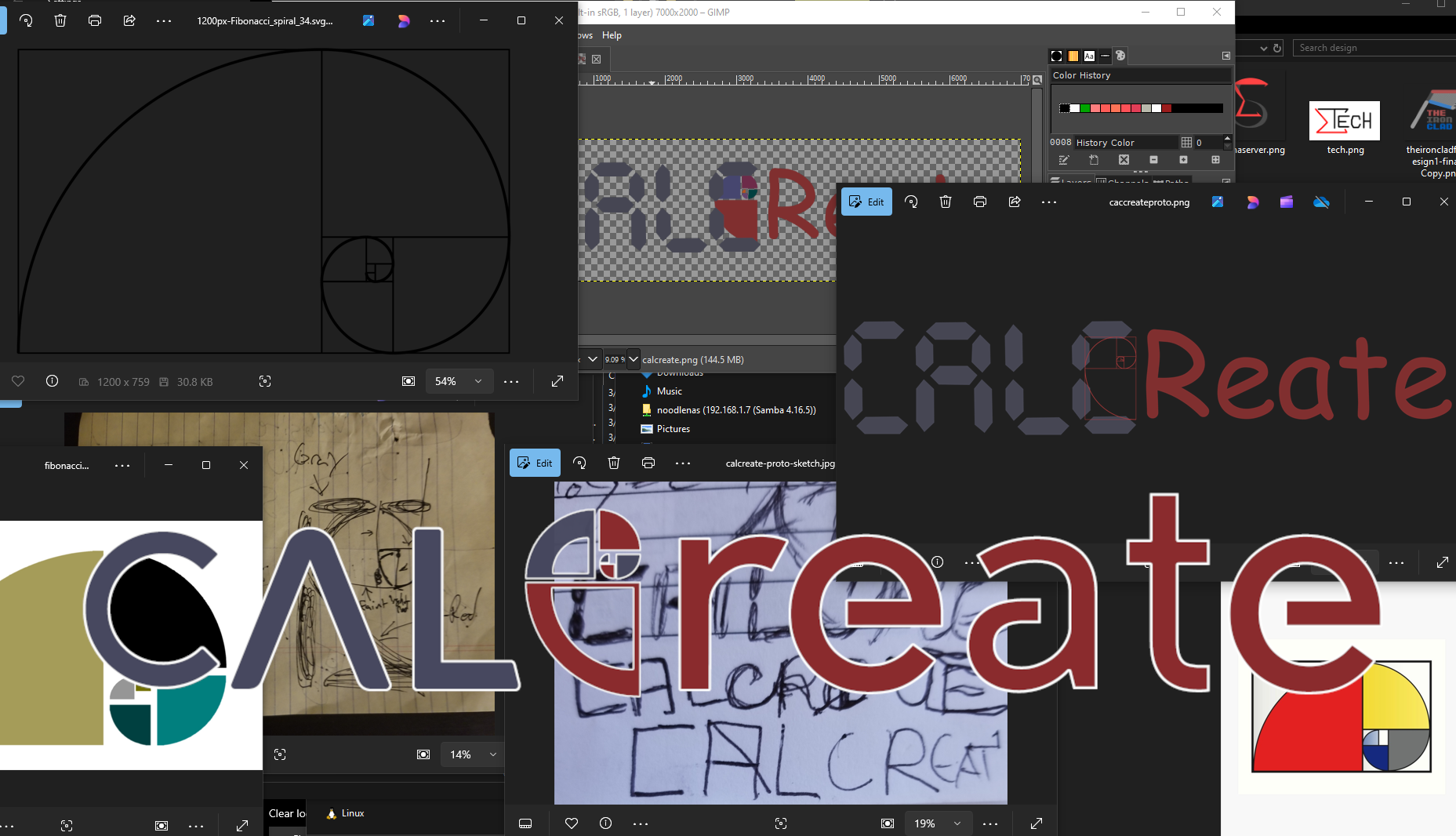Image resolution: width=1456 pixels, height=836 pixels.
Task: Open the tech.png file thumbnail
Action: click(1345, 122)
